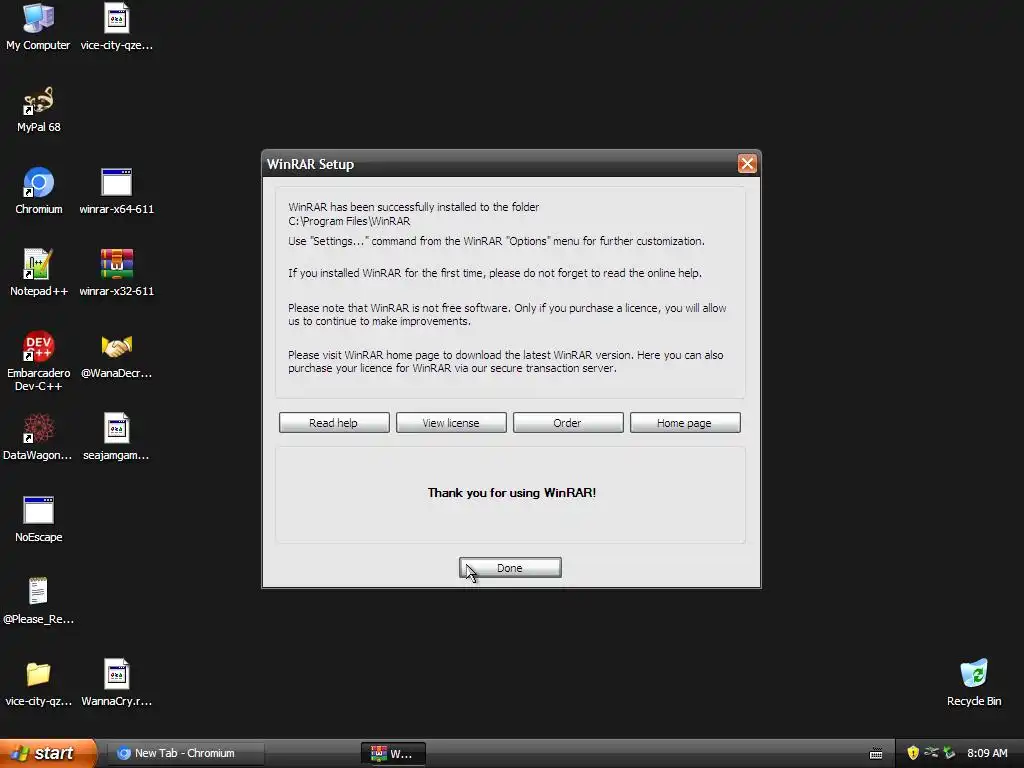Click the Thank you for using WinRAR! text

[x=511, y=492]
